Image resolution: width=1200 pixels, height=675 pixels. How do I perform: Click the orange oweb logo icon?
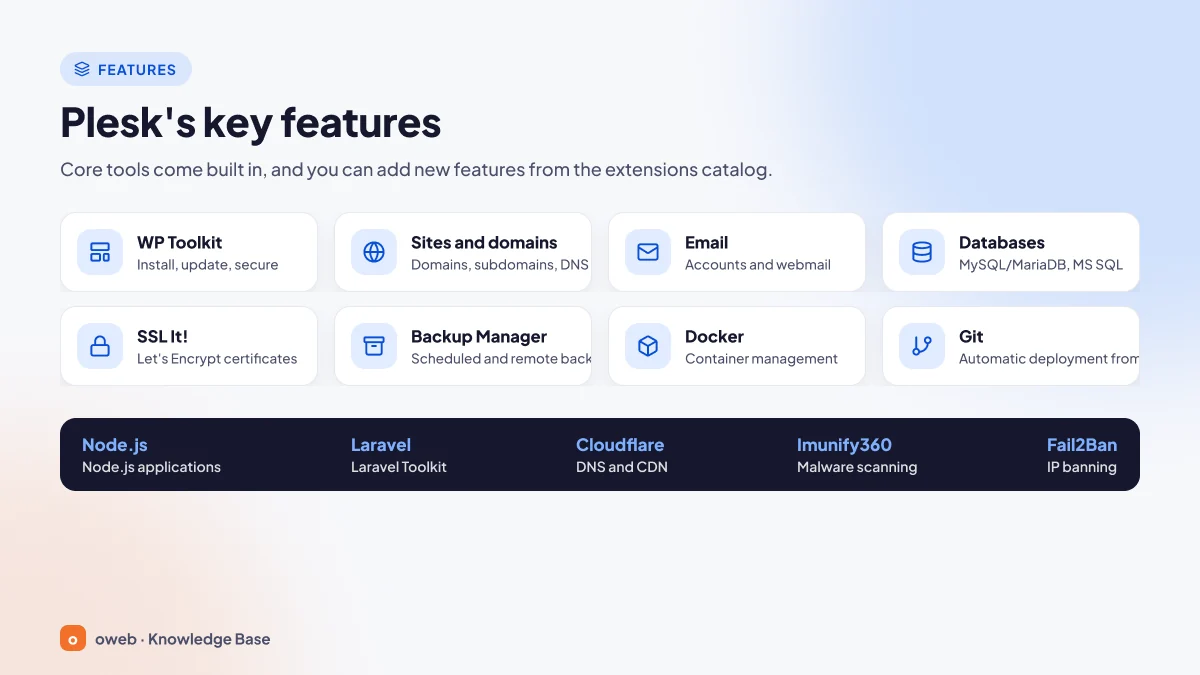click(73, 638)
